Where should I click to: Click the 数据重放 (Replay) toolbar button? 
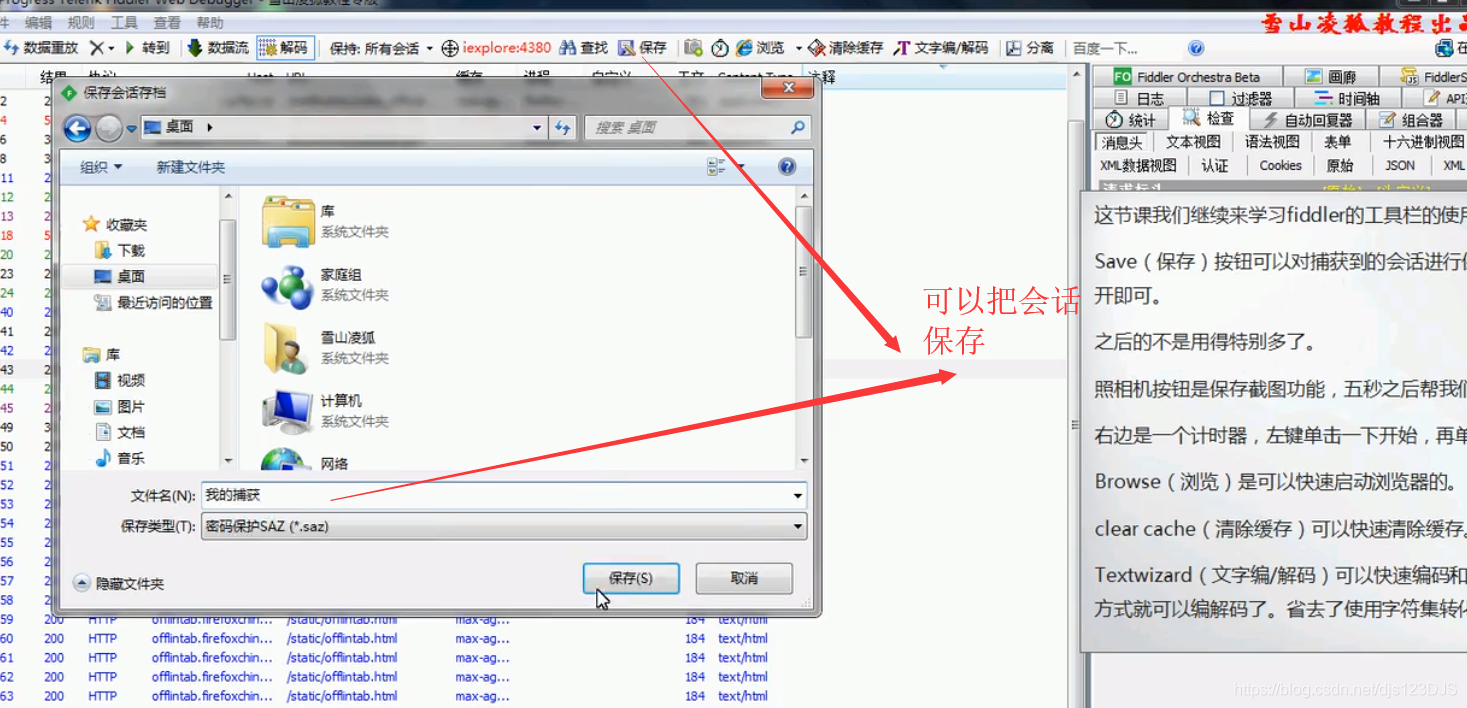coord(41,48)
